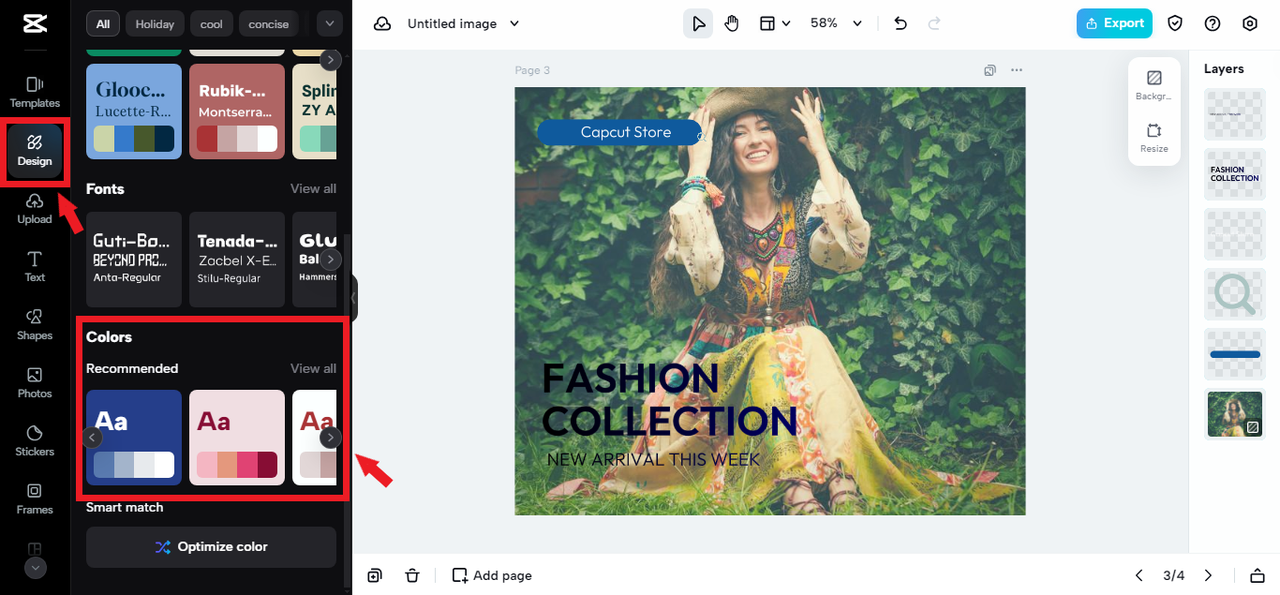Select the All filter tag
Image resolution: width=1280 pixels, height=595 pixels.
(103, 24)
